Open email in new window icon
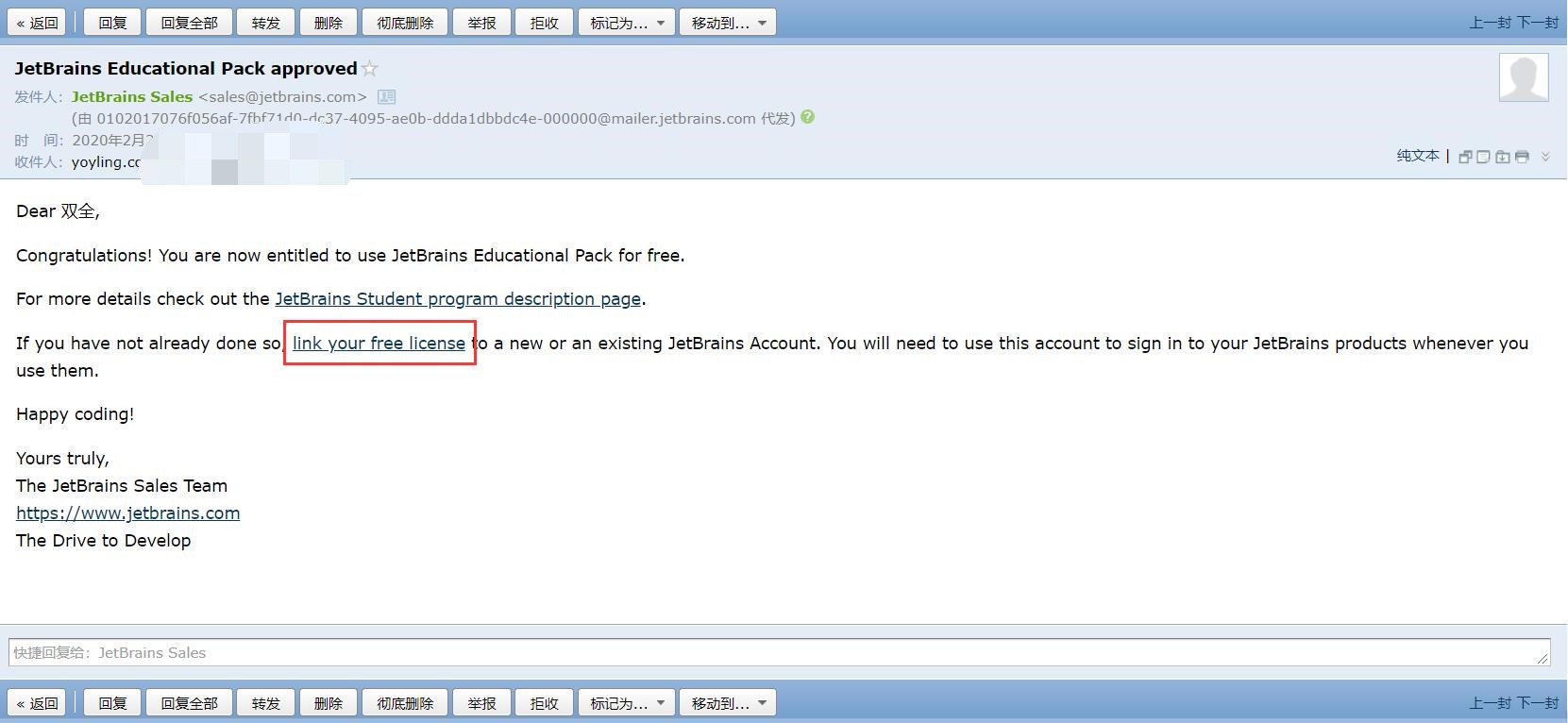 (x=1465, y=157)
